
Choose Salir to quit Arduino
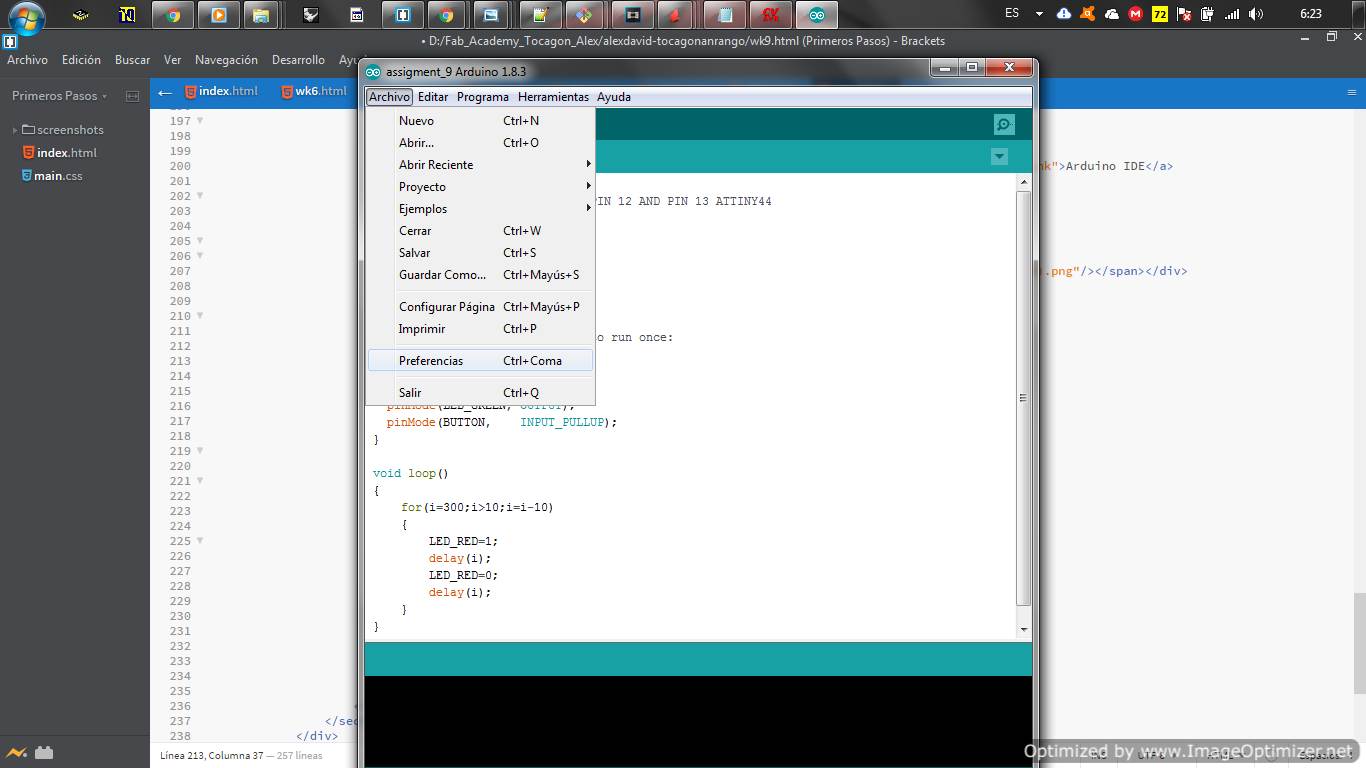[480, 393]
